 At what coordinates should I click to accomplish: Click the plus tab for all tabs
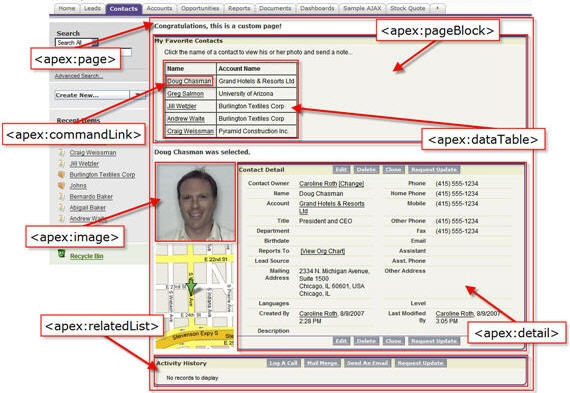coord(438,8)
